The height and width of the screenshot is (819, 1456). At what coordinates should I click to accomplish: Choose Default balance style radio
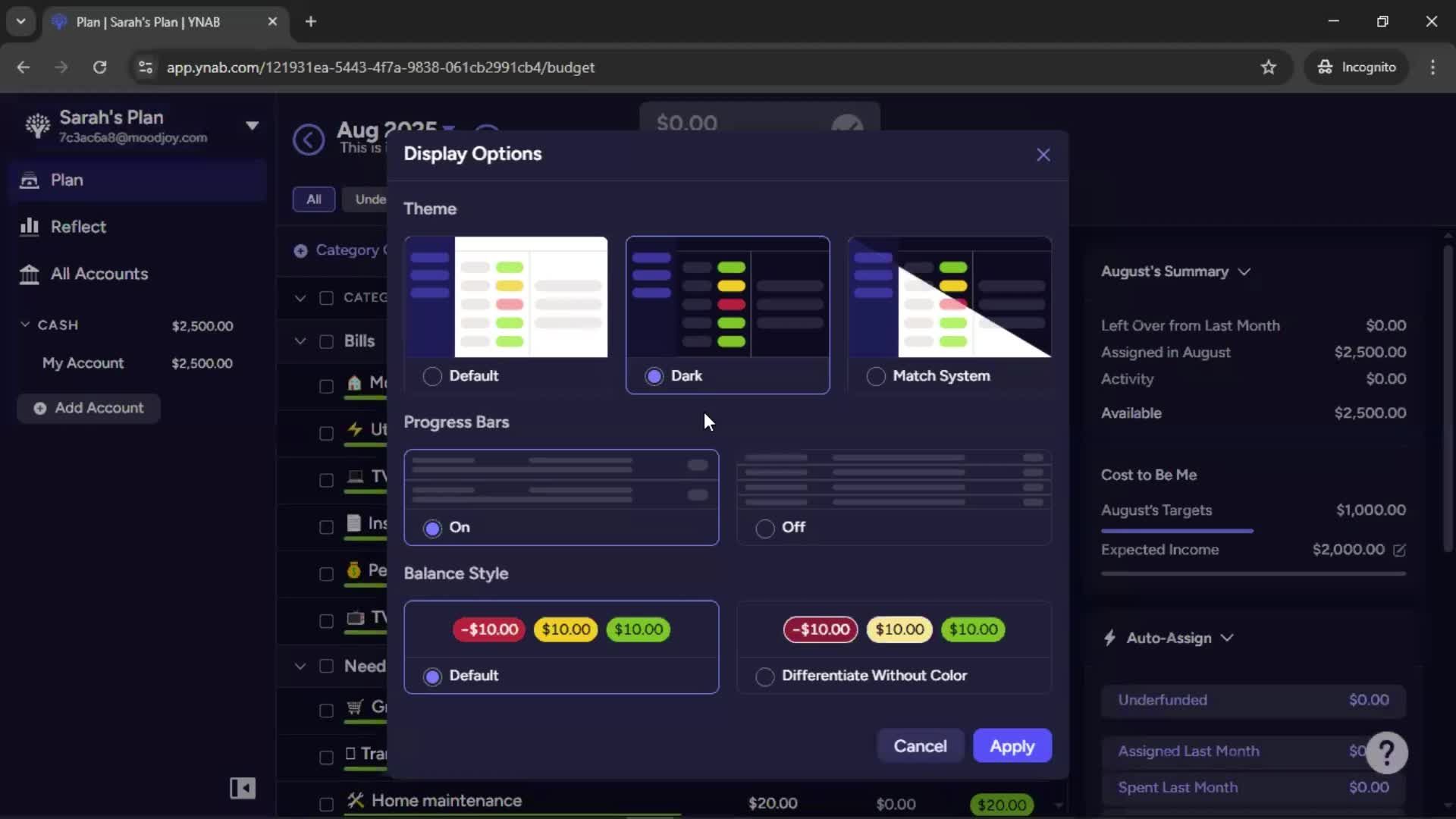pos(432,676)
